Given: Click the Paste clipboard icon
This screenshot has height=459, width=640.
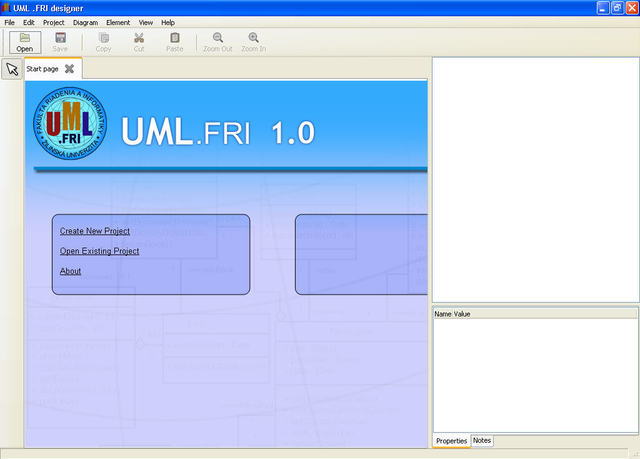Looking at the screenshot, I should click(175, 38).
